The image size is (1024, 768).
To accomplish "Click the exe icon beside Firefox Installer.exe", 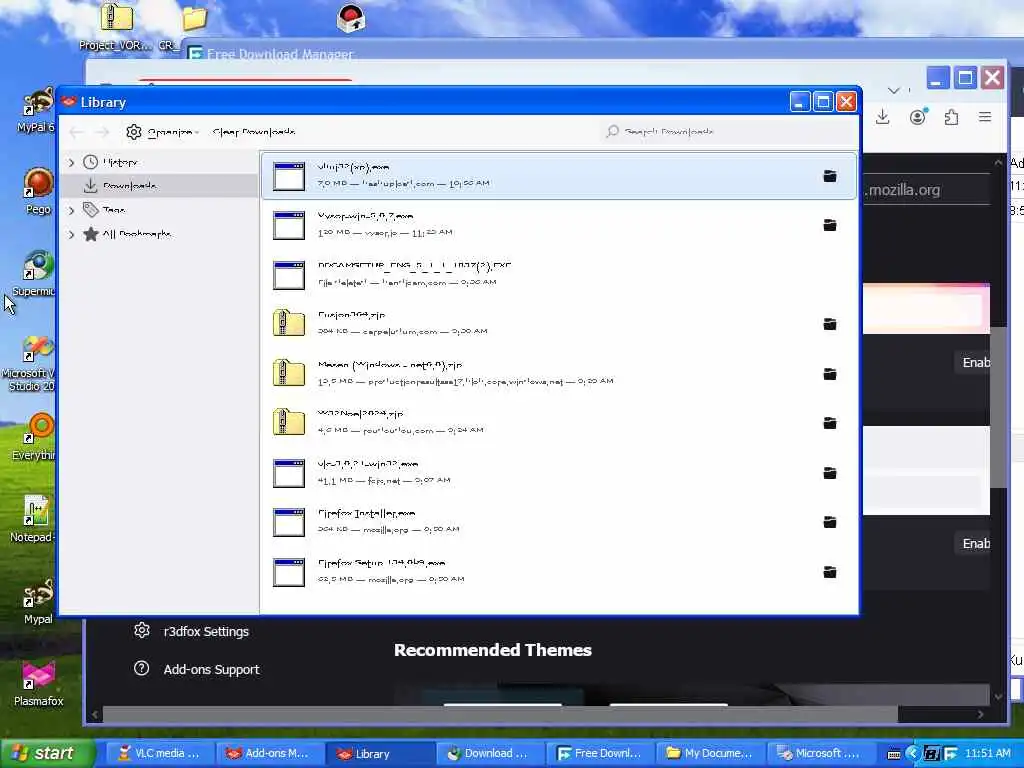I will [x=289, y=522].
